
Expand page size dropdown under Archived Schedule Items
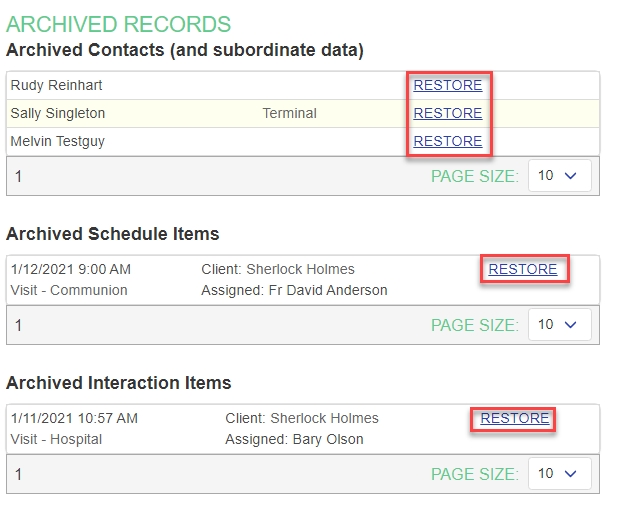pos(559,324)
